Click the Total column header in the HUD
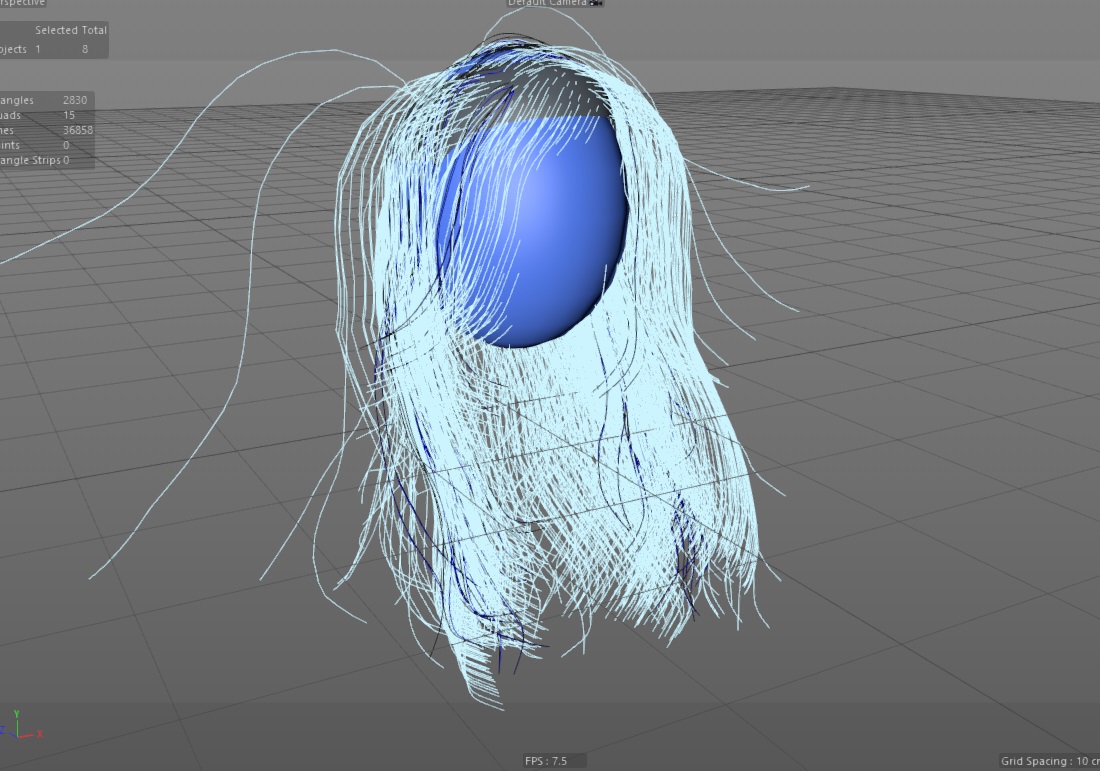The height and width of the screenshot is (771, 1100). tap(94, 30)
